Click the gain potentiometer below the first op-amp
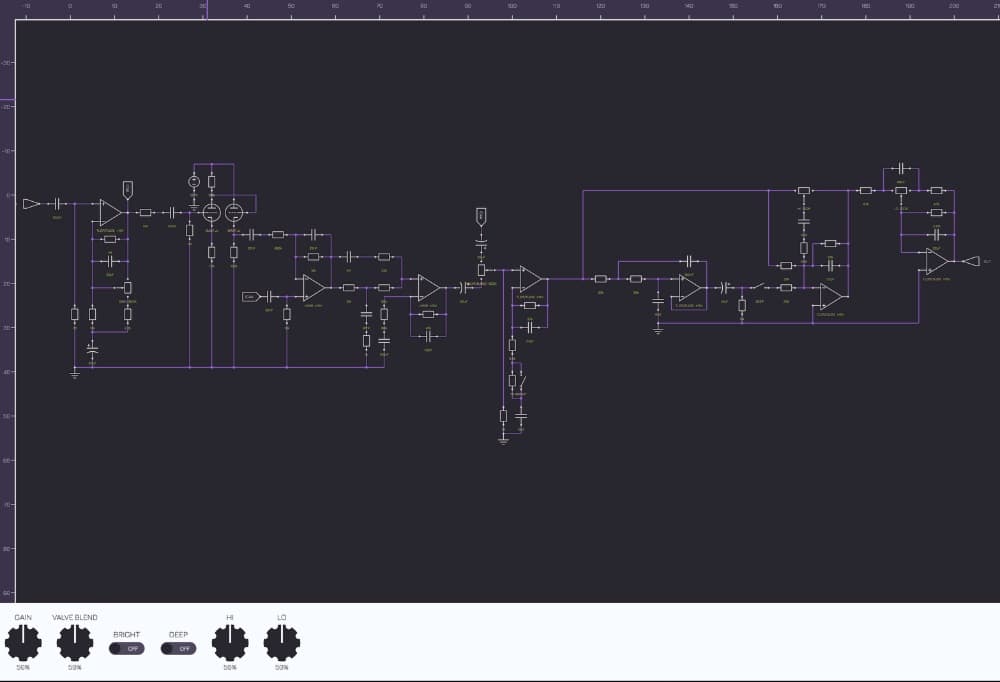Image resolution: width=1000 pixels, height=682 pixels. point(128,288)
